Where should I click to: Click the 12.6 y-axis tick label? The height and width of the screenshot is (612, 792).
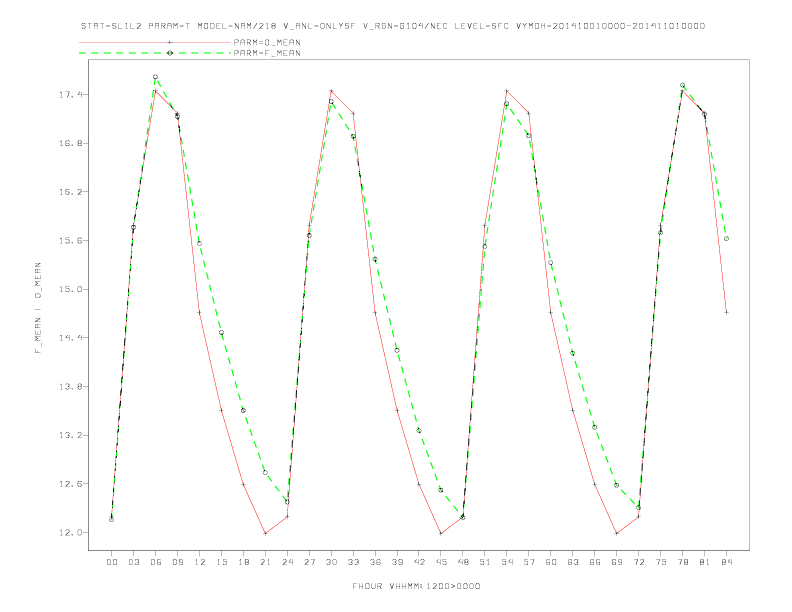(70, 484)
